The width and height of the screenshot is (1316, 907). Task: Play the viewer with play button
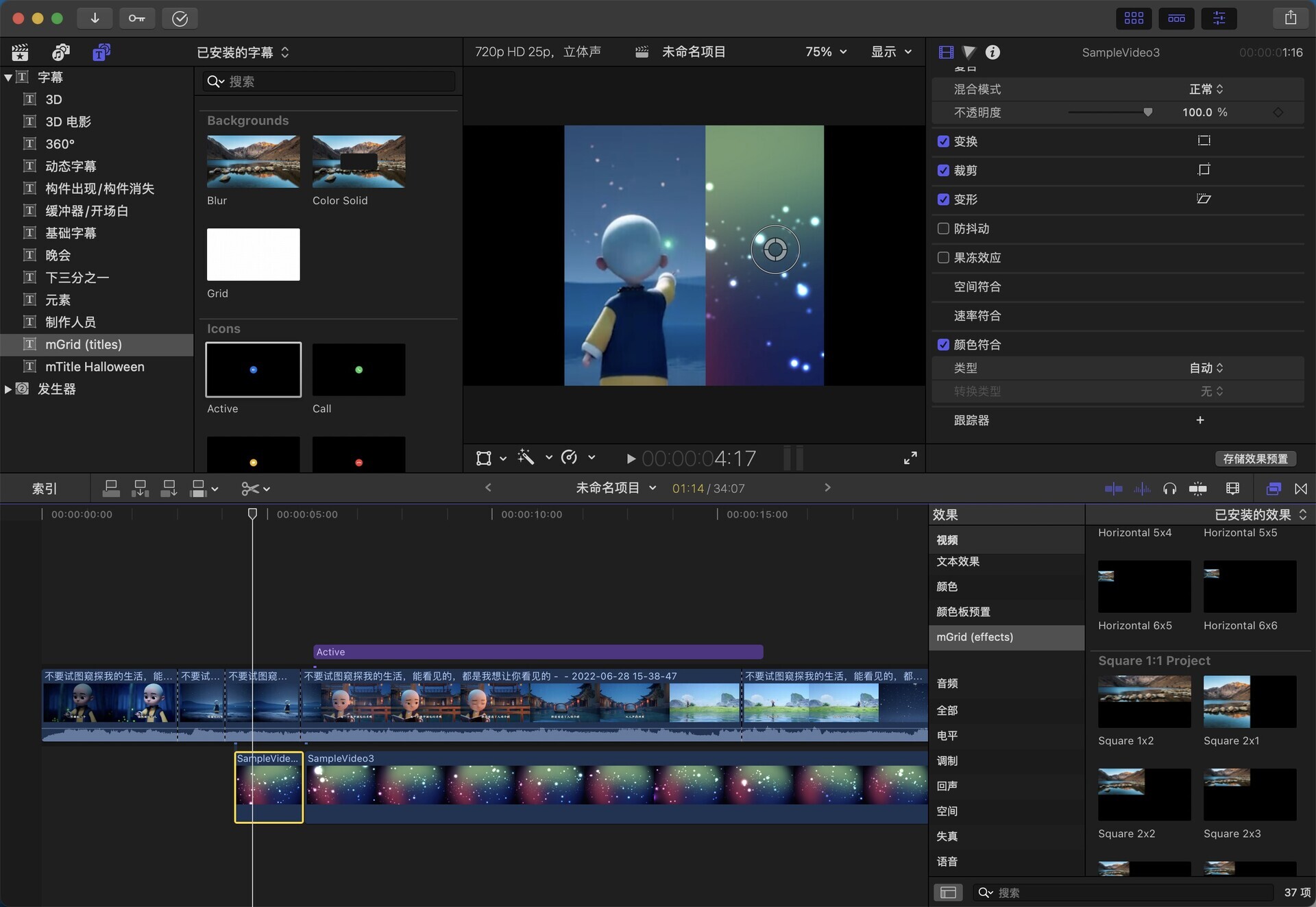631,458
